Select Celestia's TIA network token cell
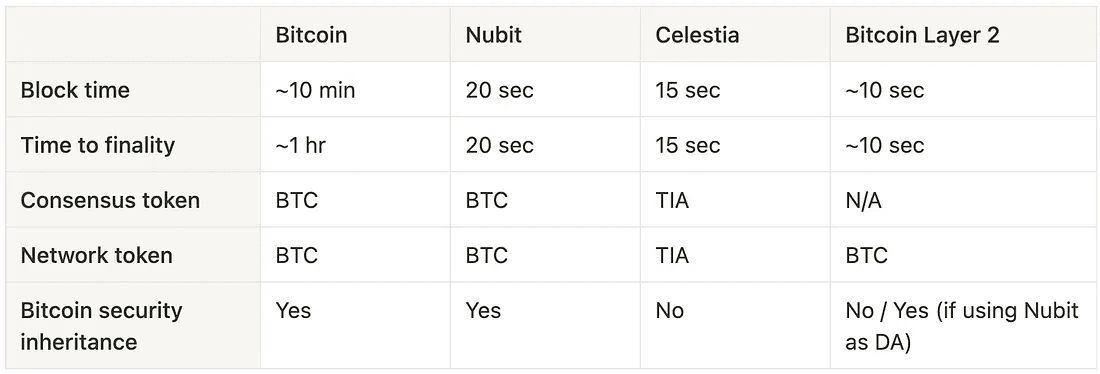Viewport: 1100px width, 374px height. tap(672, 255)
